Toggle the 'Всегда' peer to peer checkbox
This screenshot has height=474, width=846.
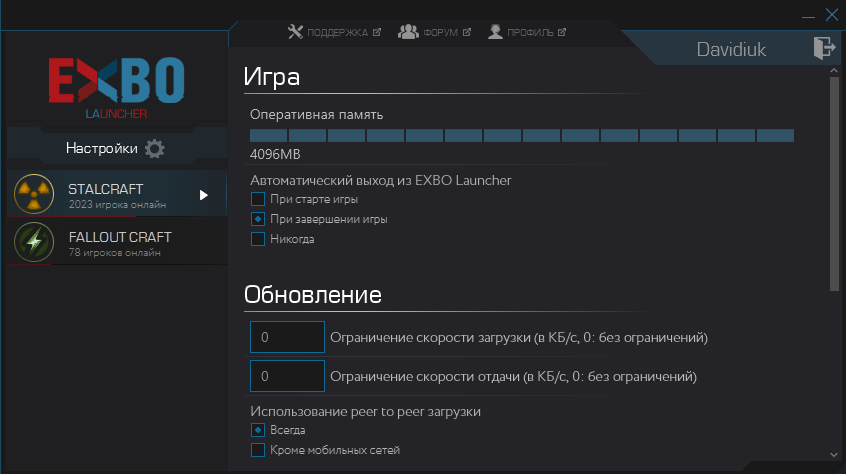[x=258, y=430]
